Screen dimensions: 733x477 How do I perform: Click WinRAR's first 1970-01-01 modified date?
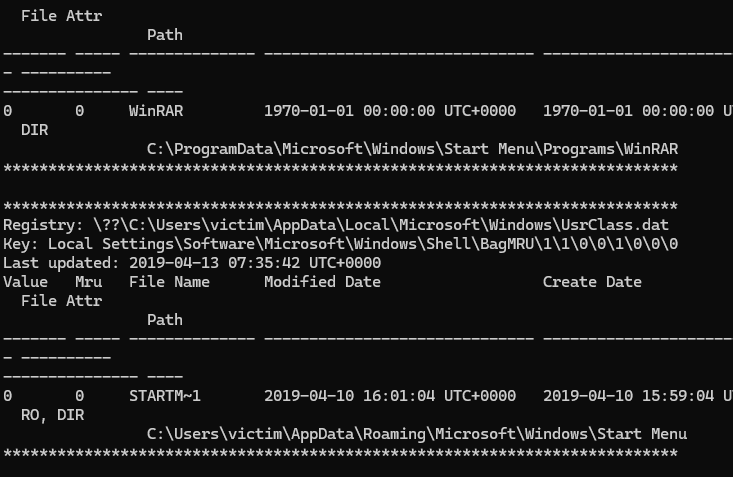pyautogui.click(x=349, y=110)
